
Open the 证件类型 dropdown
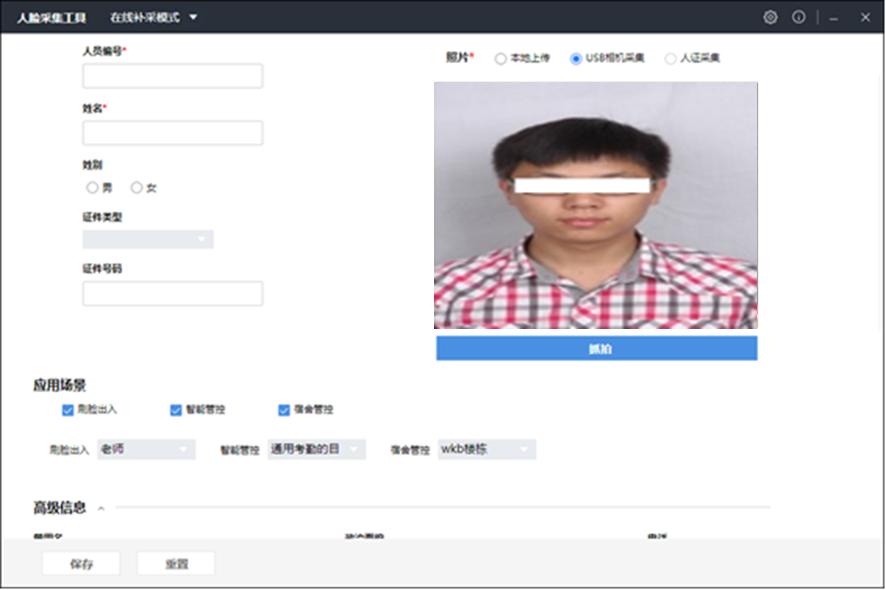click(147, 239)
